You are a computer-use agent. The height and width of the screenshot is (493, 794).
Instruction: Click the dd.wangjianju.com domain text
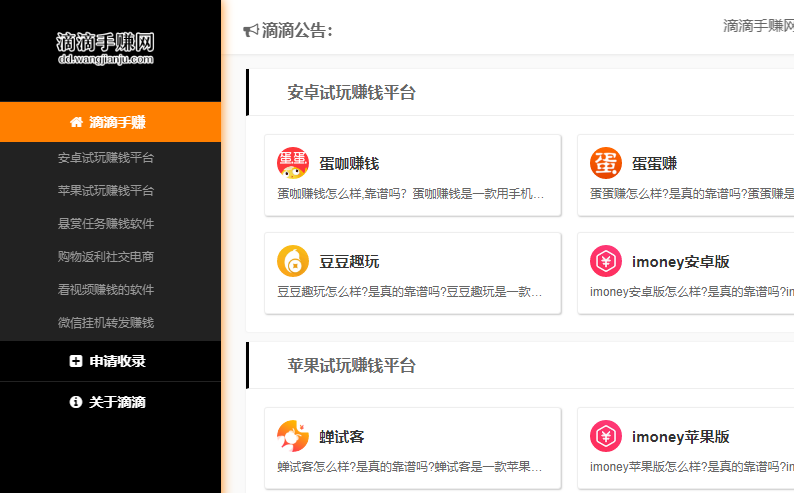tap(105, 59)
